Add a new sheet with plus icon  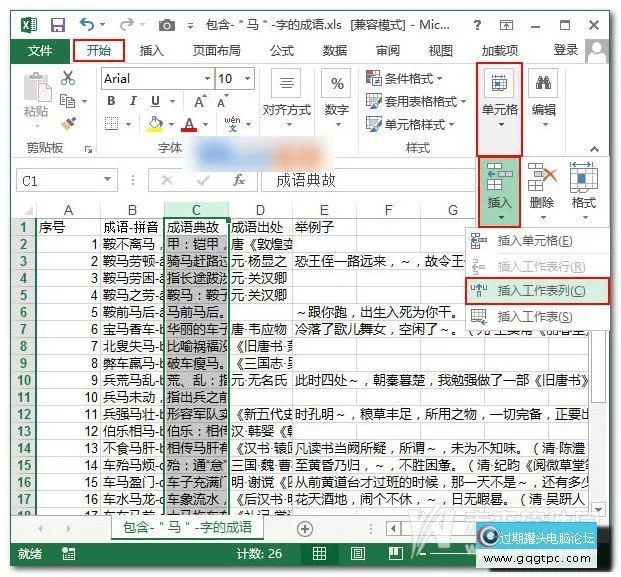(305, 529)
